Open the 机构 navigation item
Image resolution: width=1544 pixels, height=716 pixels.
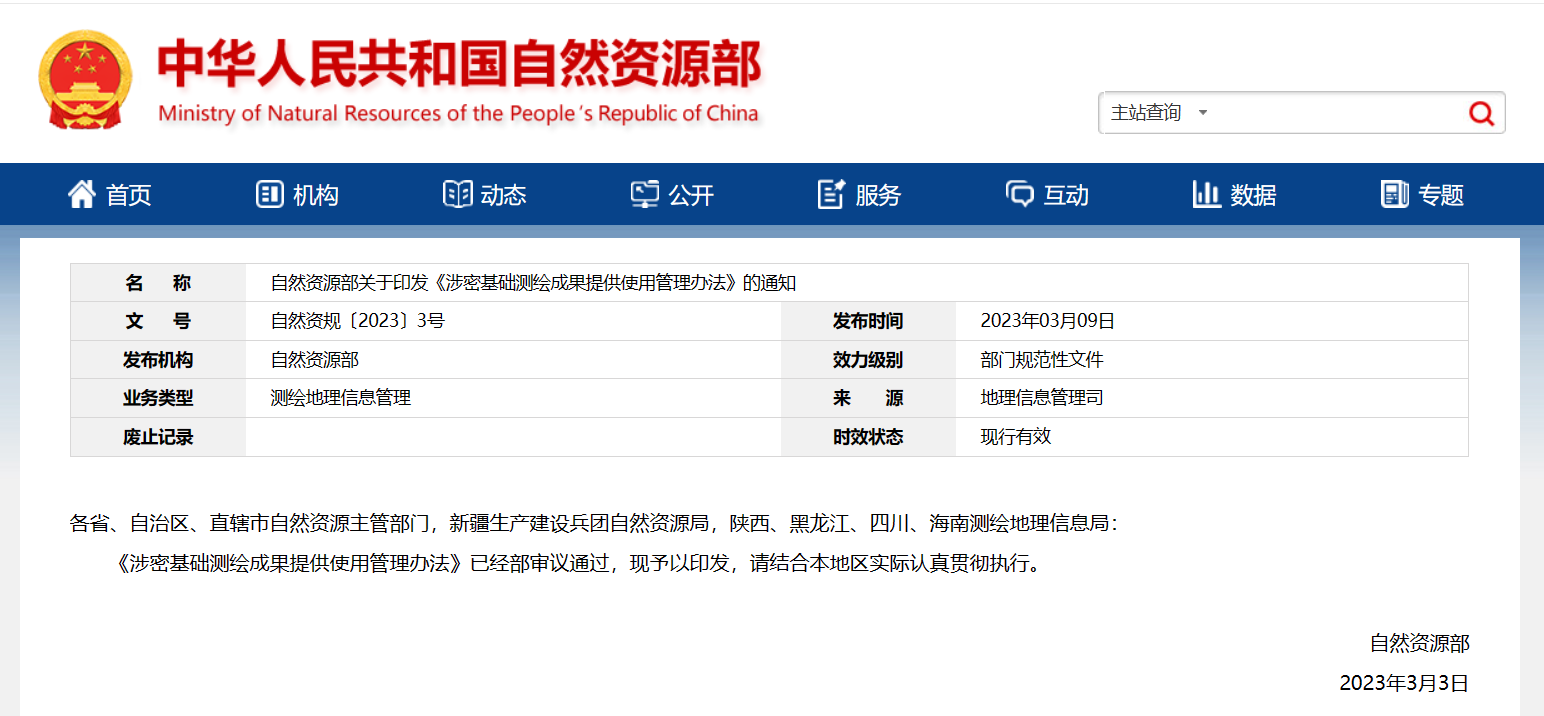tap(298, 195)
